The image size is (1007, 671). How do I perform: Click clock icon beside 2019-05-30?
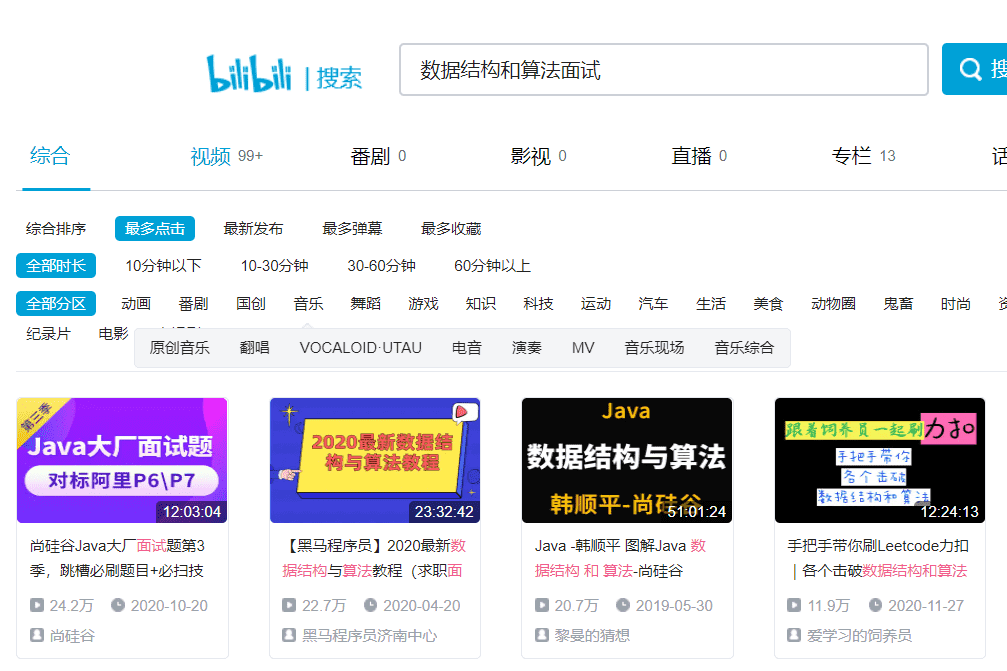[x=623, y=605]
